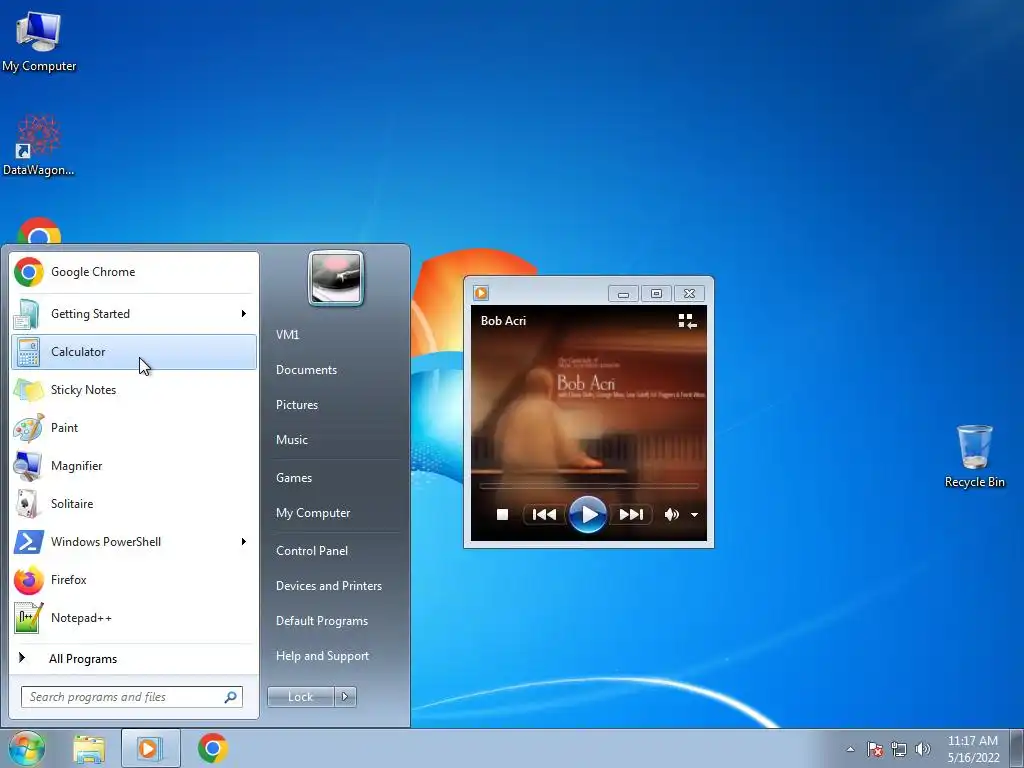Click the Solitaire cards icon
Screen dimensions: 1024x768
point(27,504)
